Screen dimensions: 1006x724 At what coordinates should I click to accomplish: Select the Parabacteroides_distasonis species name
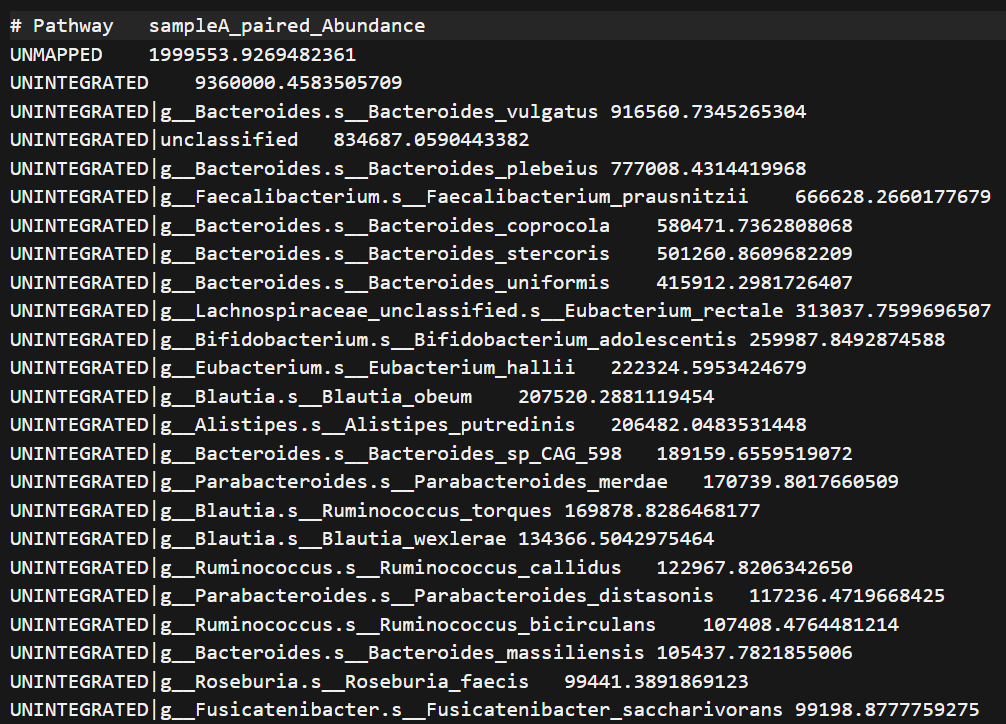pyautogui.click(x=564, y=596)
